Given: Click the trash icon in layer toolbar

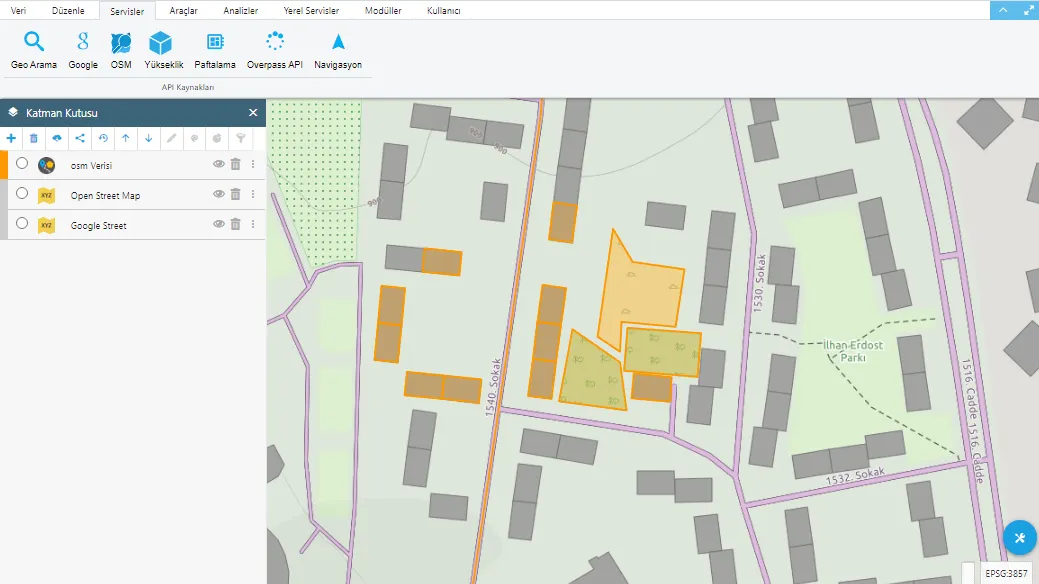Looking at the screenshot, I should tap(34, 138).
